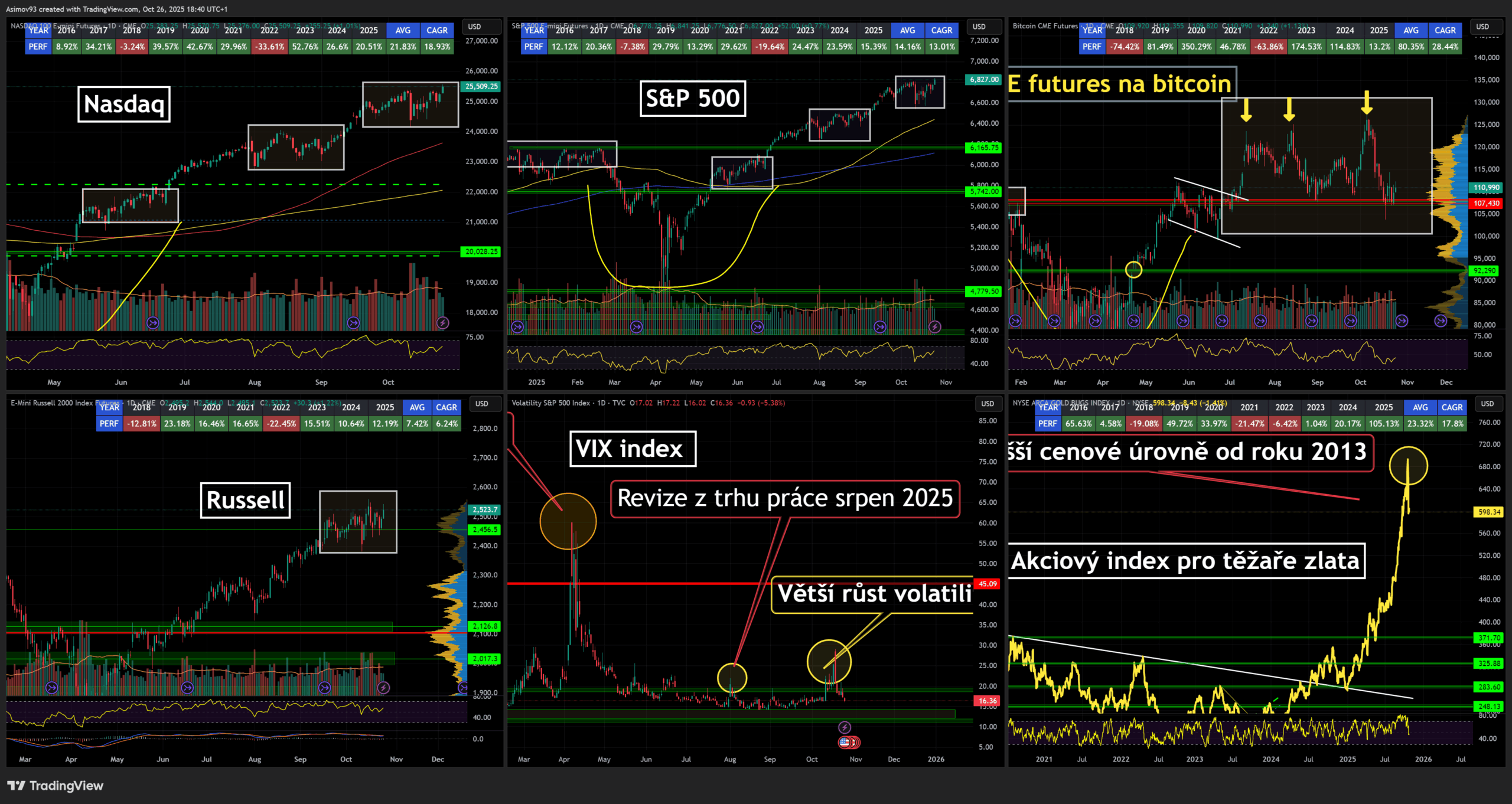Open Bitcoin chart rollover icon just before Mar label
This screenshot has height=804, width=1512.
pos(1054,321)
